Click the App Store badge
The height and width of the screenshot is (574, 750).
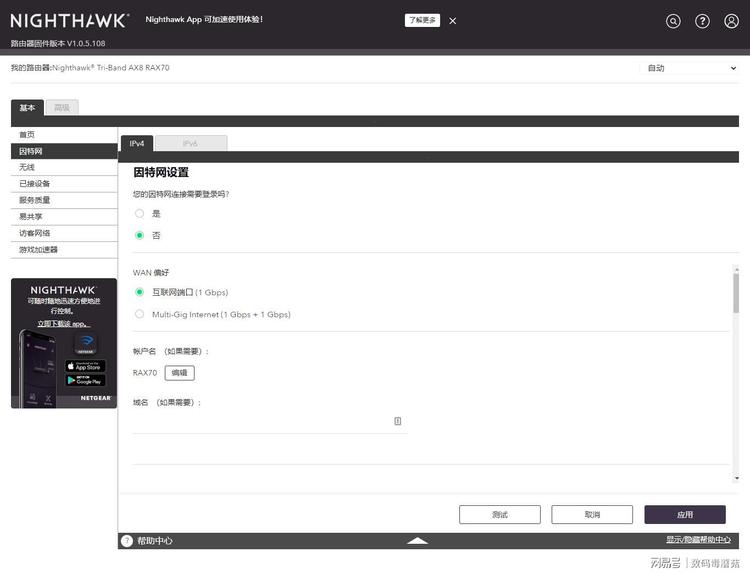[x=85, y=366]
